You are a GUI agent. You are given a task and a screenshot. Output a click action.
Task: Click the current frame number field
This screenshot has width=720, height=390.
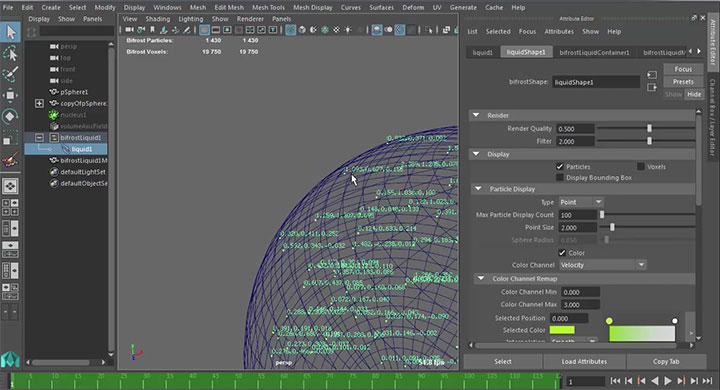point(586,382)
